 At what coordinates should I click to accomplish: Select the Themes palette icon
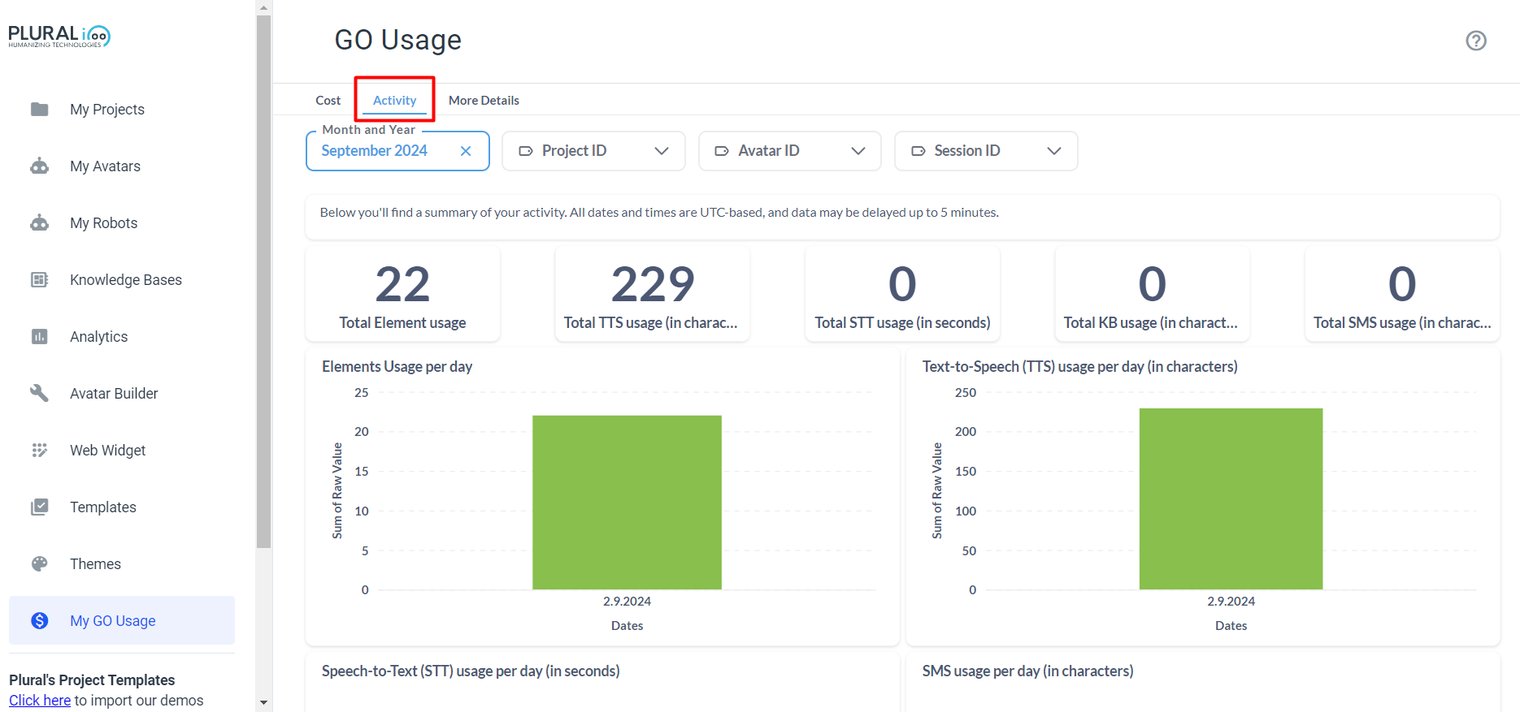click(x=39, y=564)
